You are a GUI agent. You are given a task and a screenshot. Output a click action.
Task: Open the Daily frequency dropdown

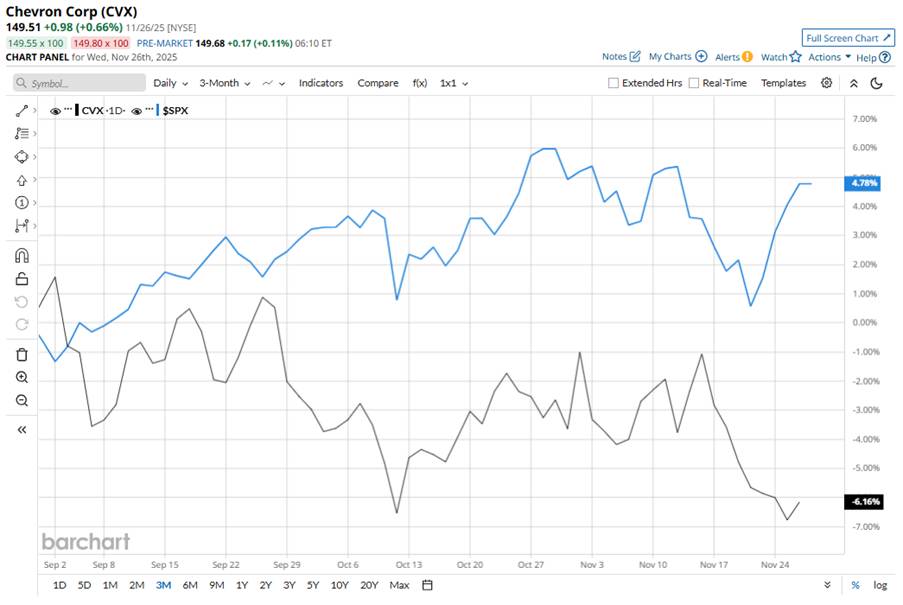tap(169, 83)
